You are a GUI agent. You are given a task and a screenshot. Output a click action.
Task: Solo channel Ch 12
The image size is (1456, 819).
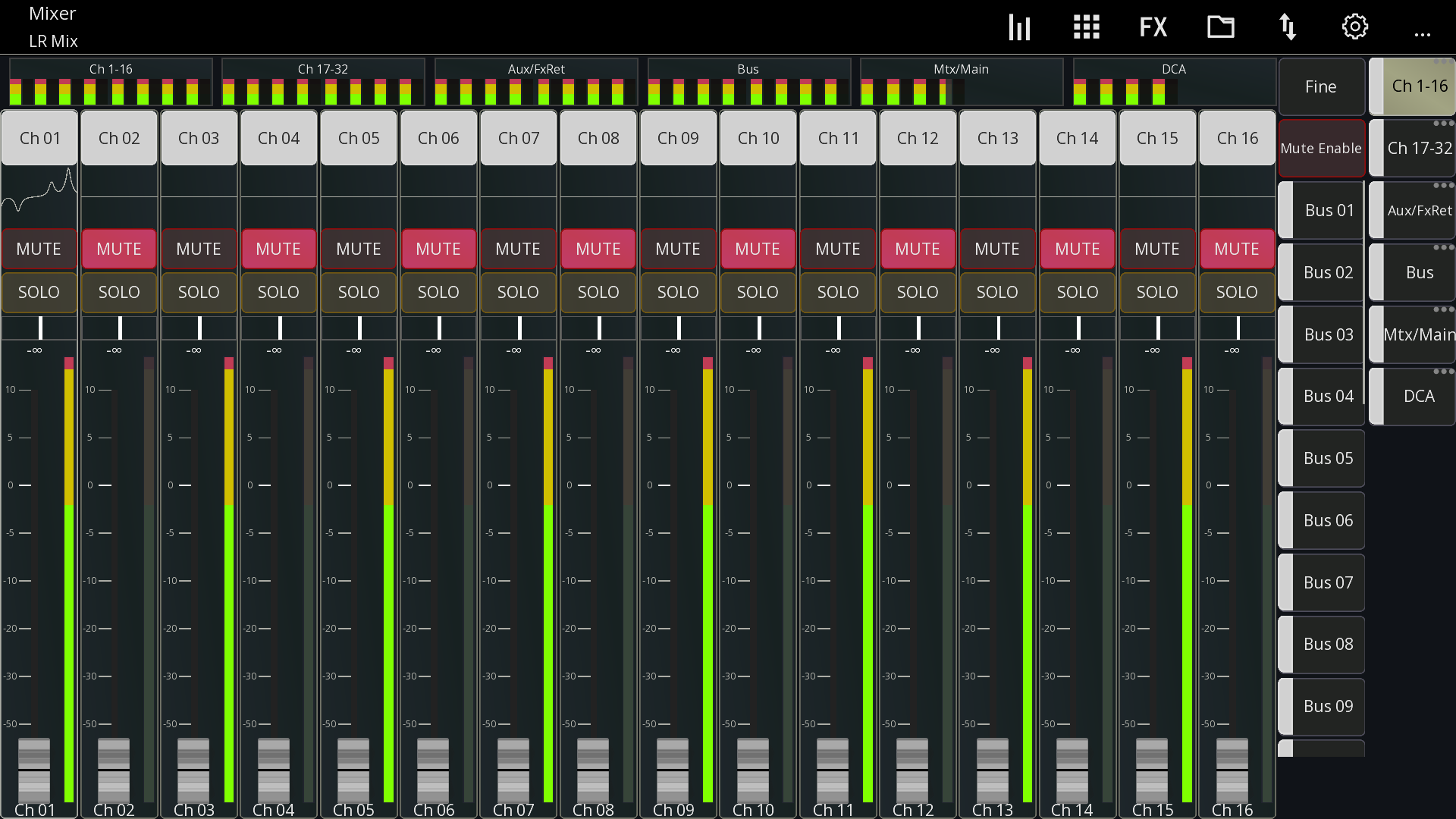[x=918, y=292]
